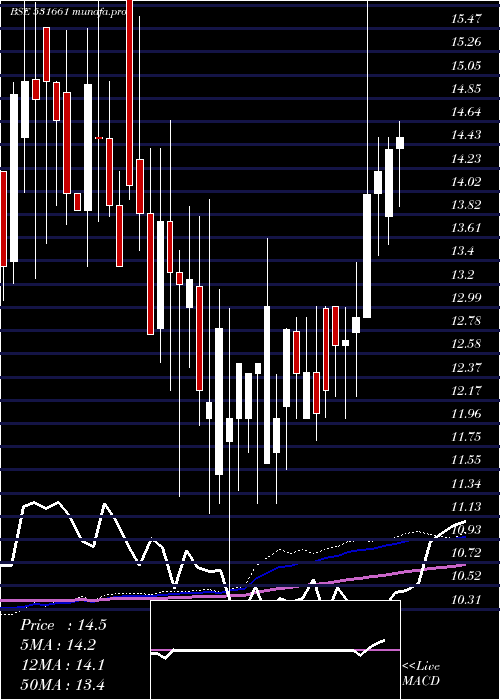The width and height of the screenshot is (500, 700).
Task: Click the 12.78 price level
Action: [x=467, y=321]
